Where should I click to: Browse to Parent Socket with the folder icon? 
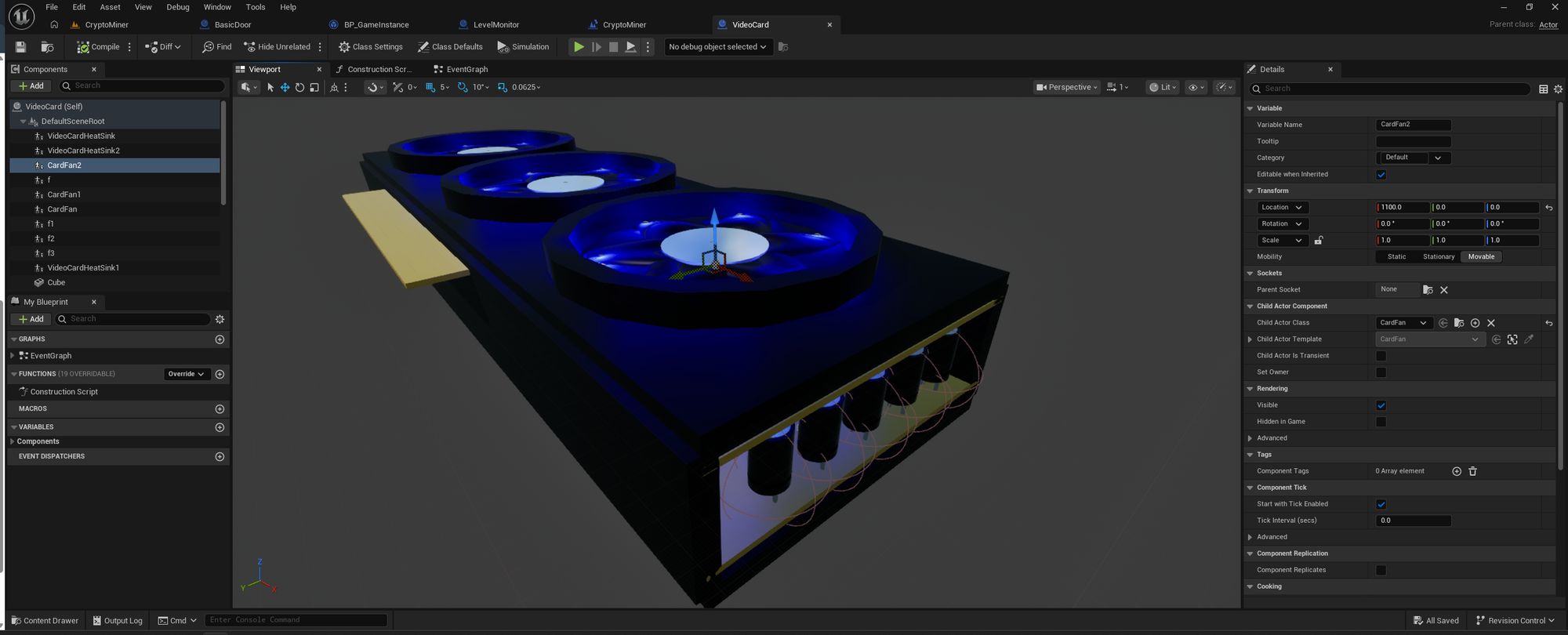[x=1428, y=290]
